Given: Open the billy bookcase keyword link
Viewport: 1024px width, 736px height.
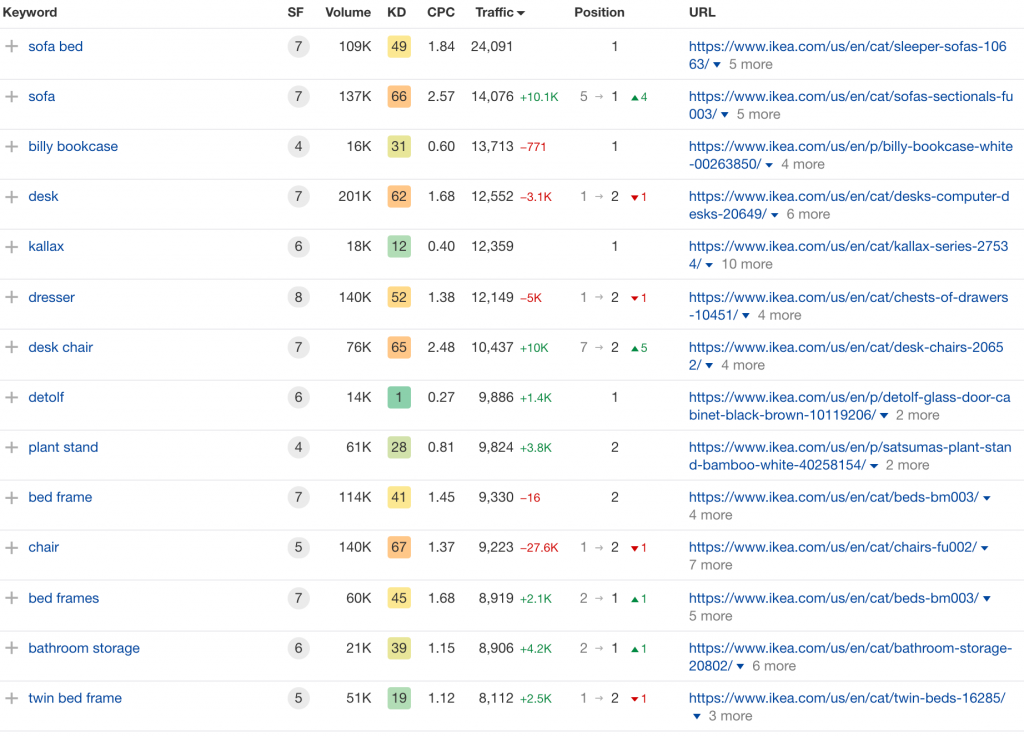Looking at the screenshot, I should (73, 146).
